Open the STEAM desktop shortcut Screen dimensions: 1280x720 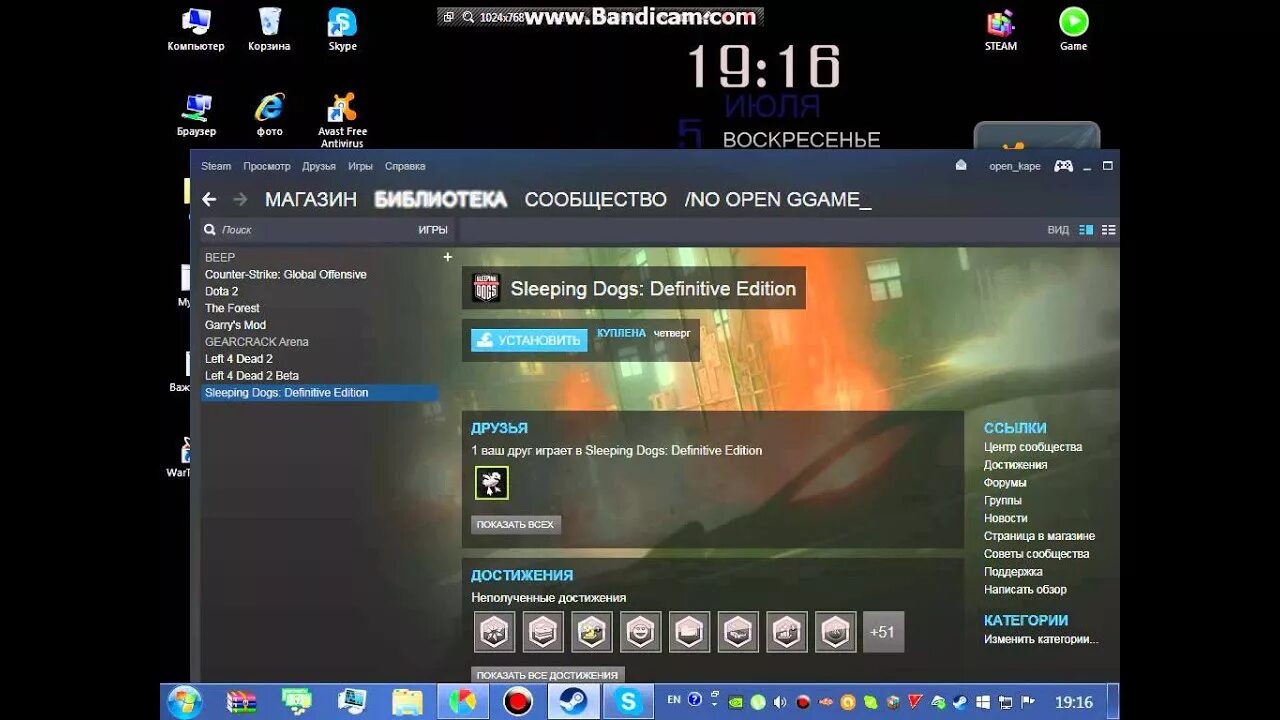[x=1001, y=30]
